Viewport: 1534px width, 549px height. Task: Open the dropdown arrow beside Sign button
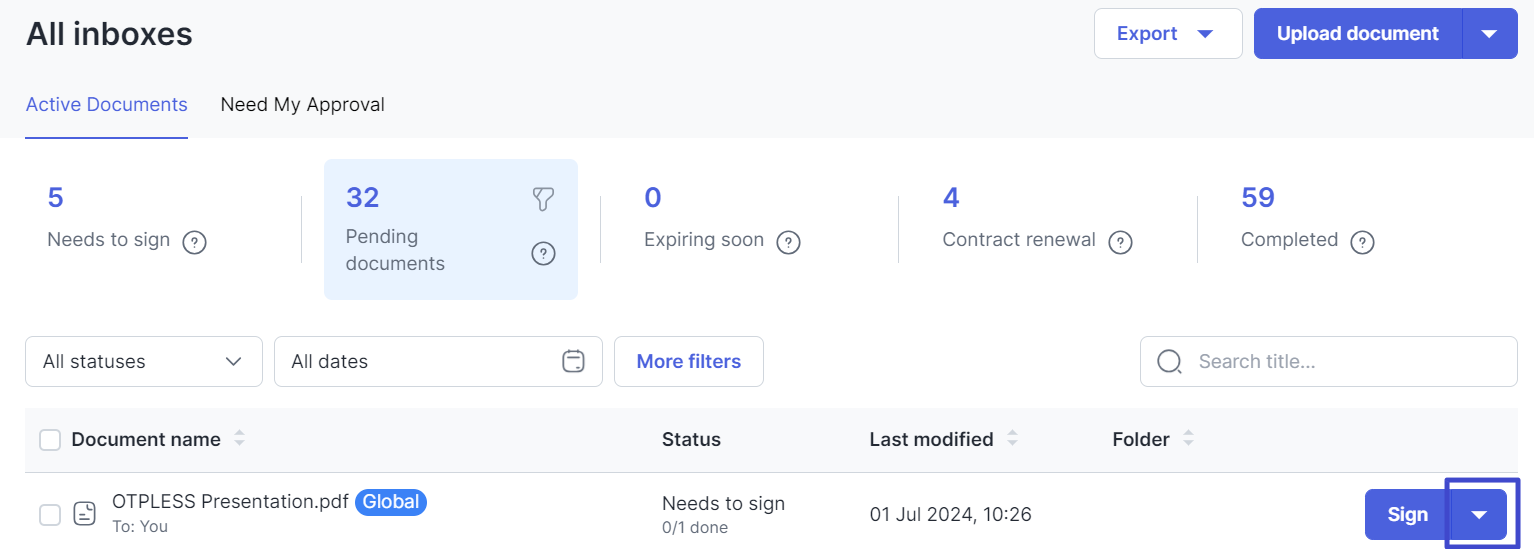[x=1480, y=515]
